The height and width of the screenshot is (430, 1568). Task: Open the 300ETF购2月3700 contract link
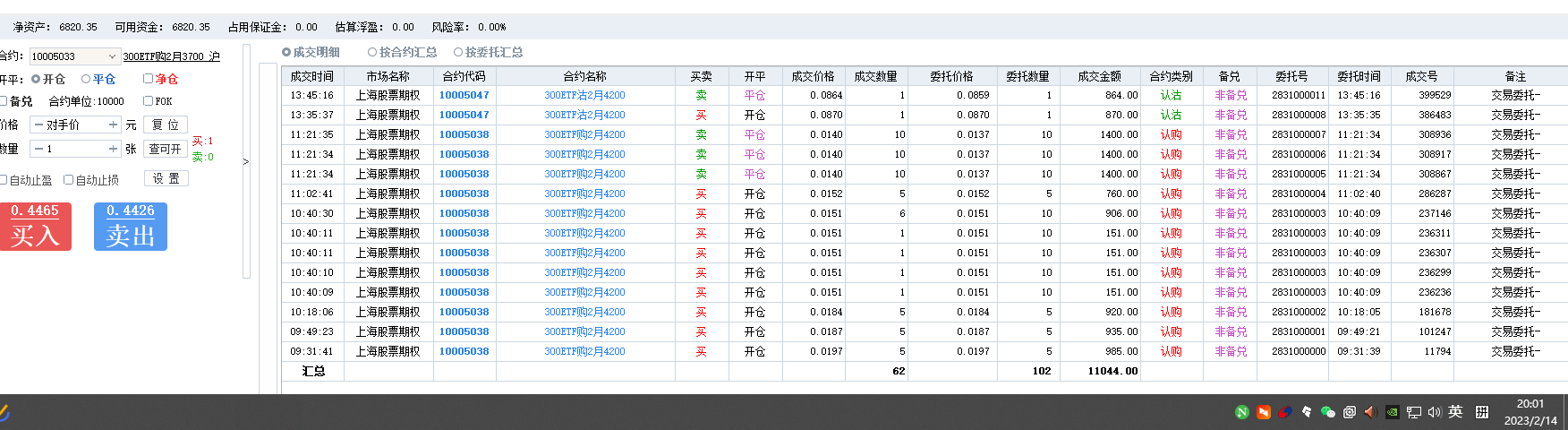171,56
